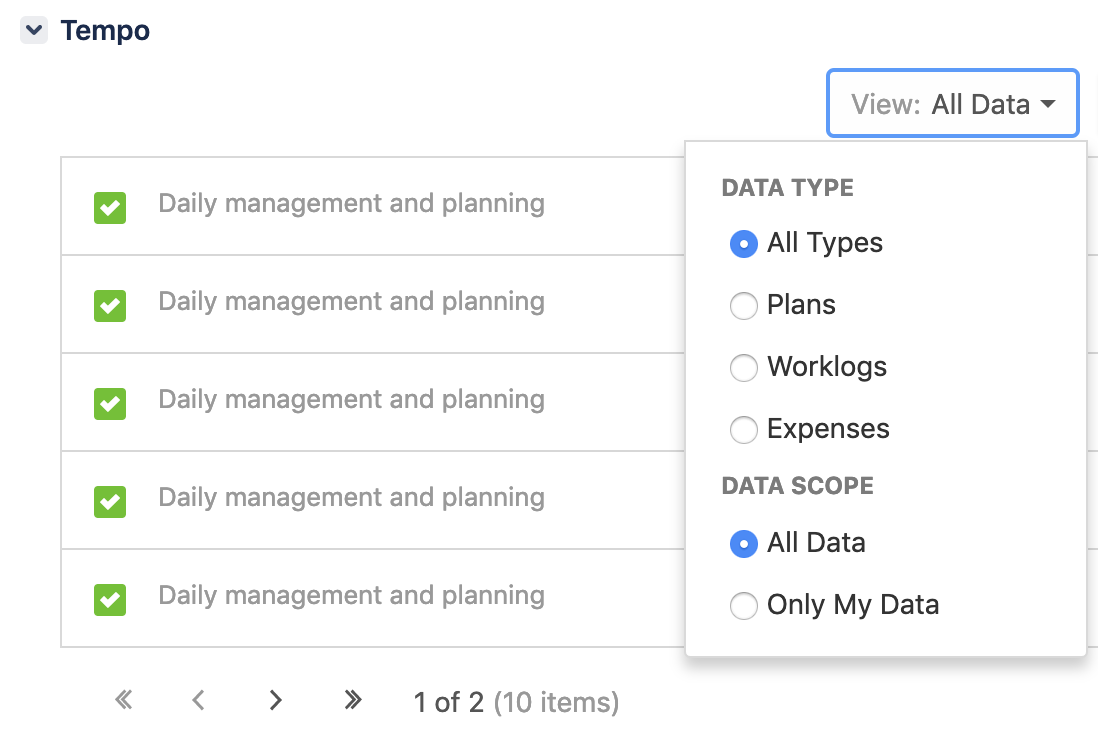
Task: Click the dropdown arrow next to All Data
Action: pos(1048,103)
